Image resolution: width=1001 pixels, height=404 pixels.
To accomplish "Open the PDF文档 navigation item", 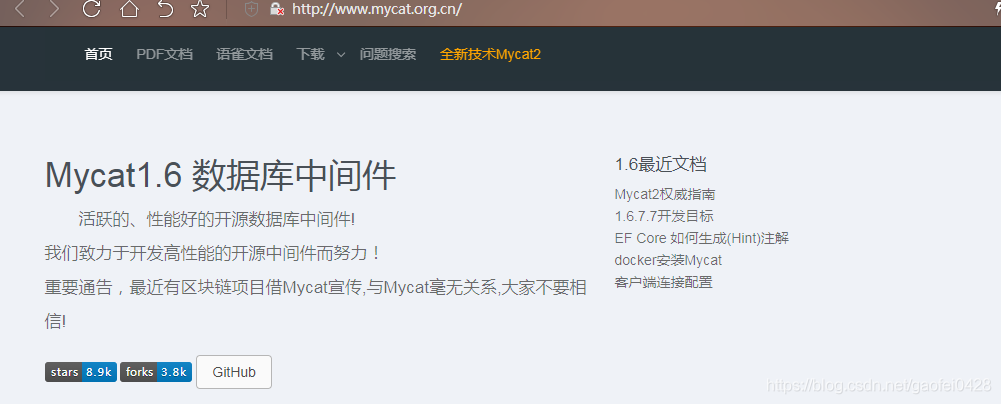I will [164, 54].
